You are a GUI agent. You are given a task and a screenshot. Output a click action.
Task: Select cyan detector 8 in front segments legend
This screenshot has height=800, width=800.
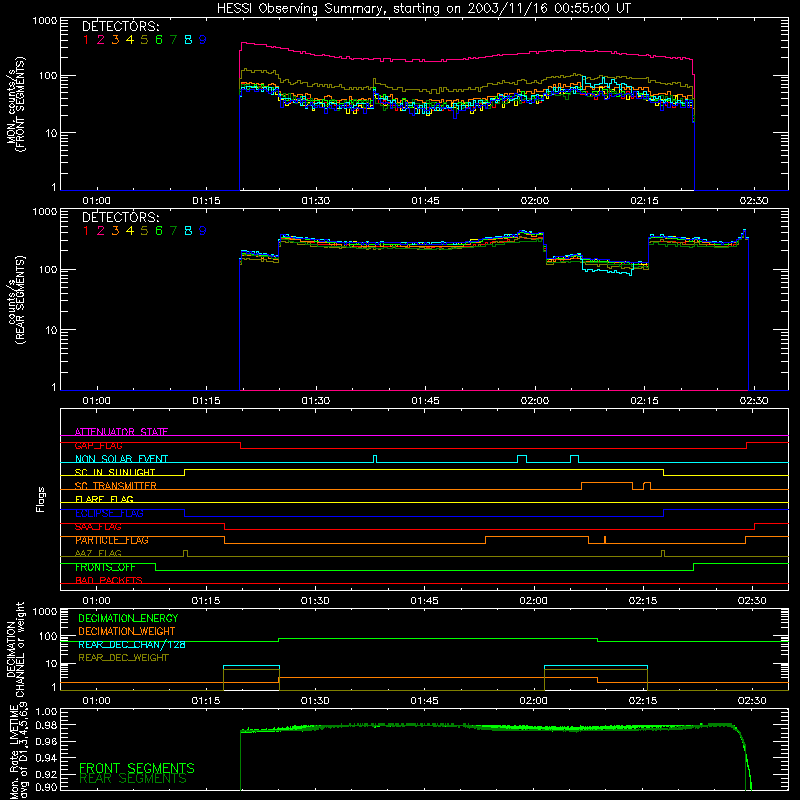tap(188, 40)
